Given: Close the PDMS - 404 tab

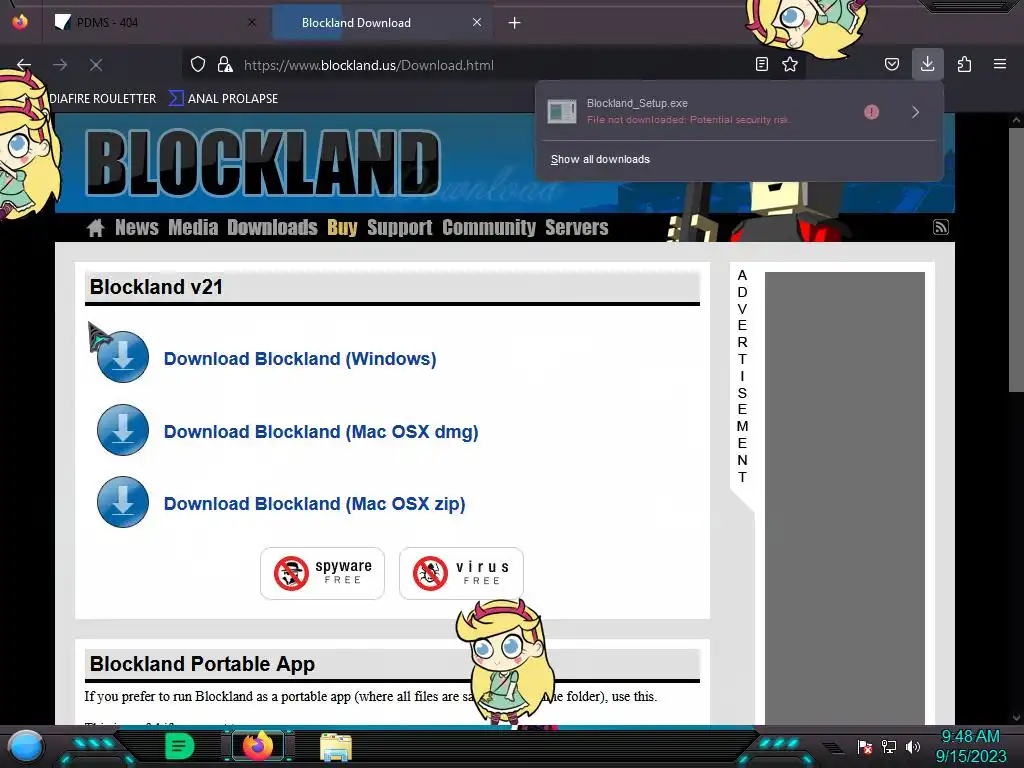Looking at the screenshot, I should (x=252, y=23).
